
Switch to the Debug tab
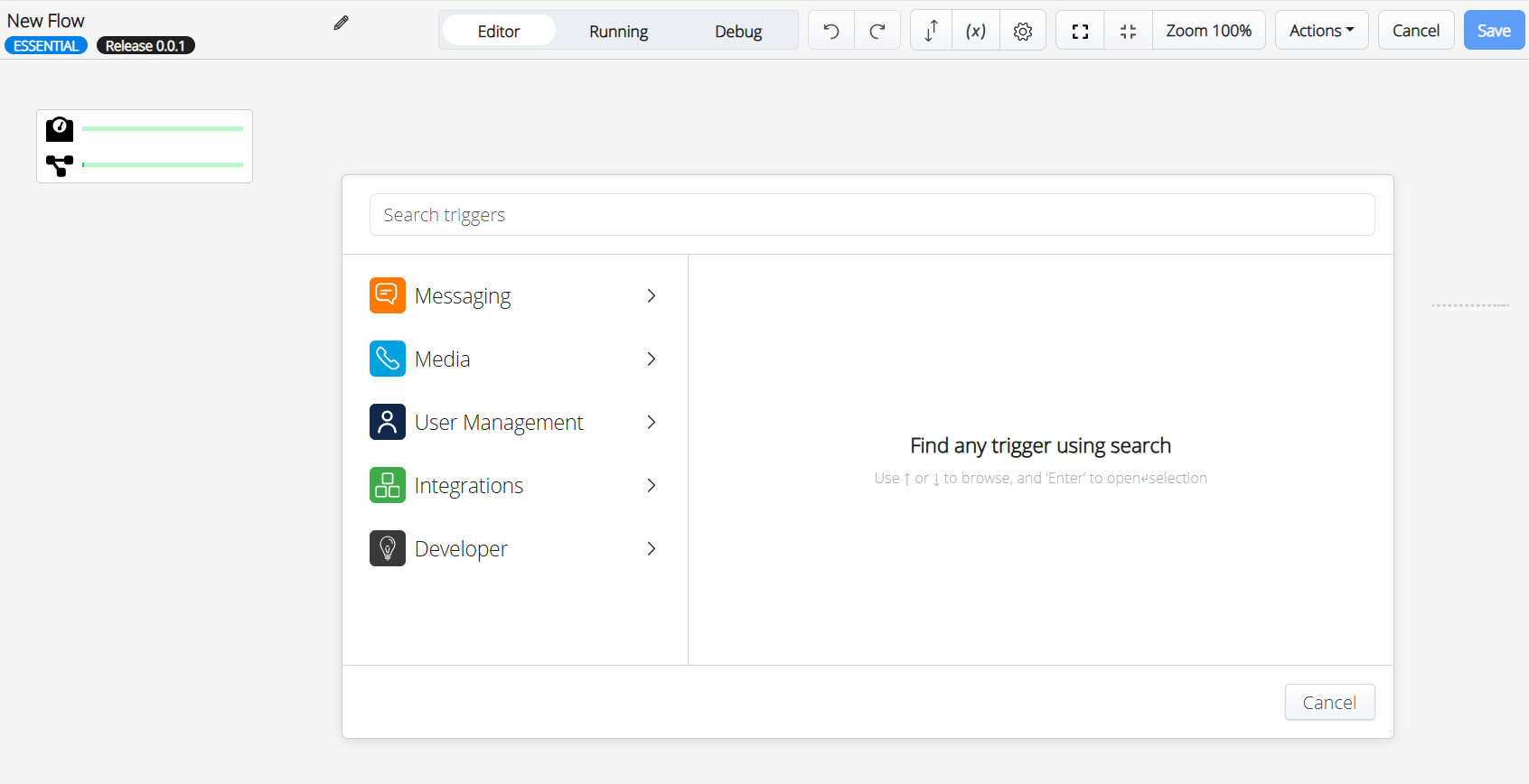point(738,32)
